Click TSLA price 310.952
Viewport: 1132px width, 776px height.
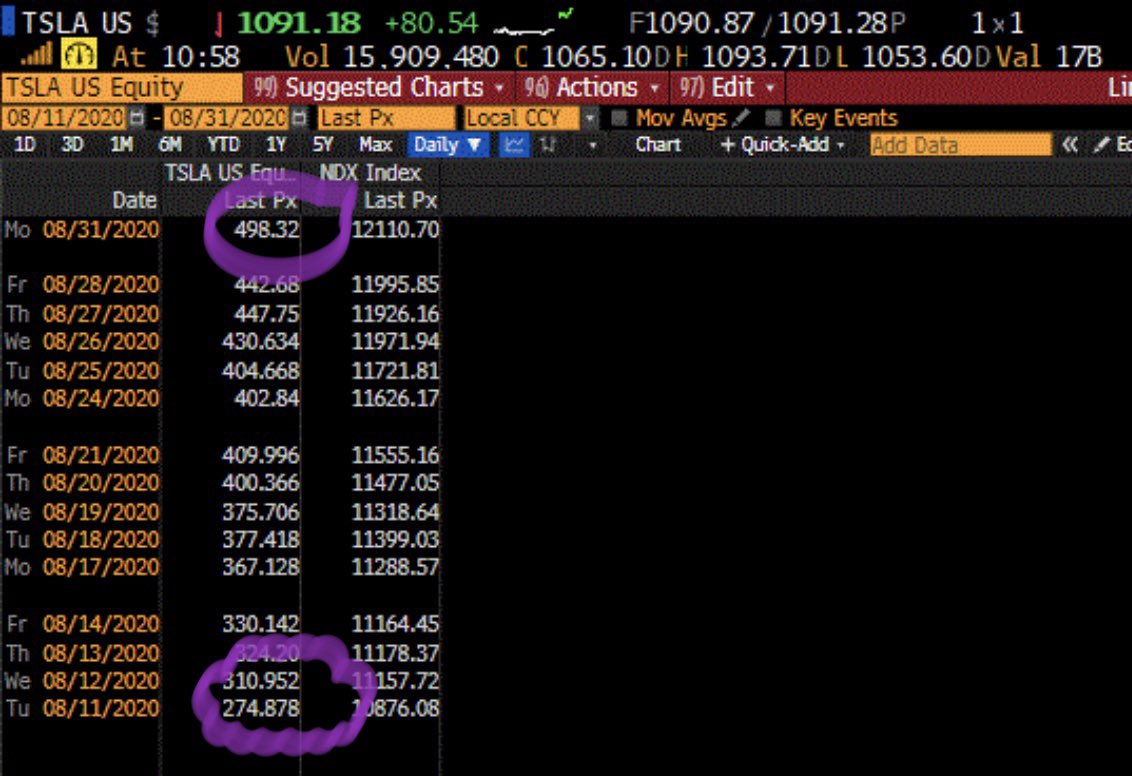pyautogui.click(x=261, y=680)
